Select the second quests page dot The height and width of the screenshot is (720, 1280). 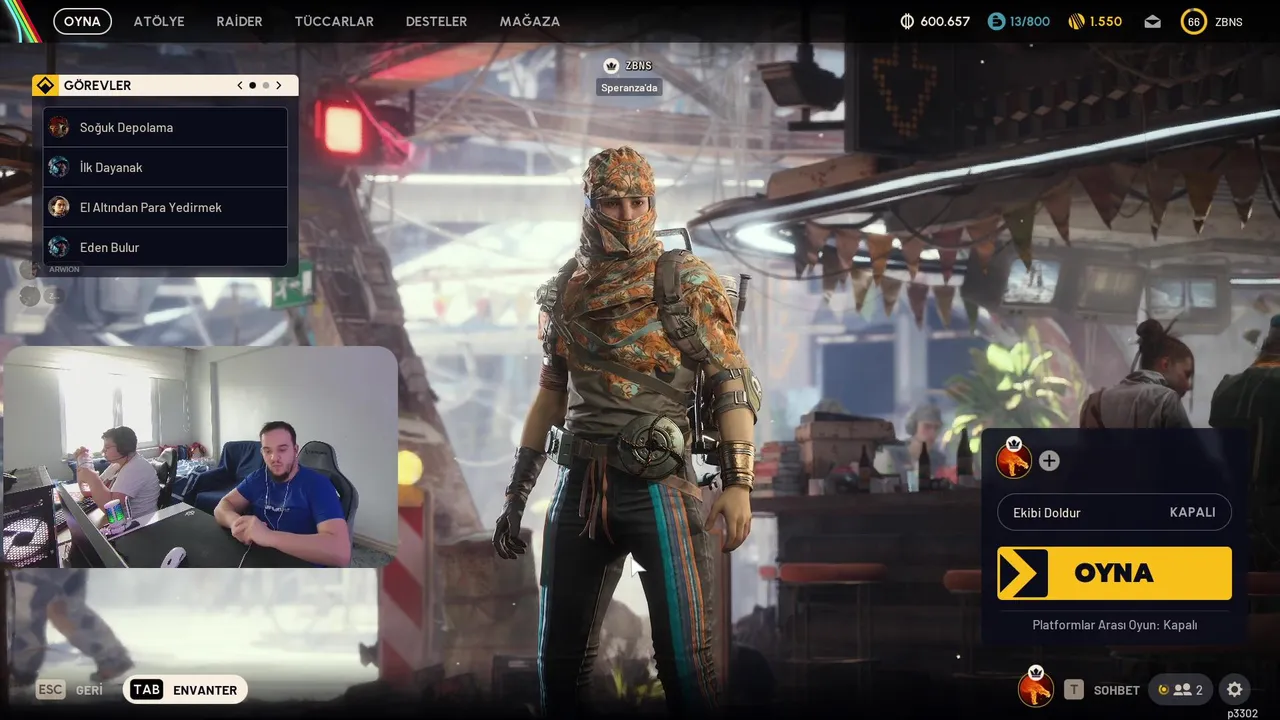point(265,86)
